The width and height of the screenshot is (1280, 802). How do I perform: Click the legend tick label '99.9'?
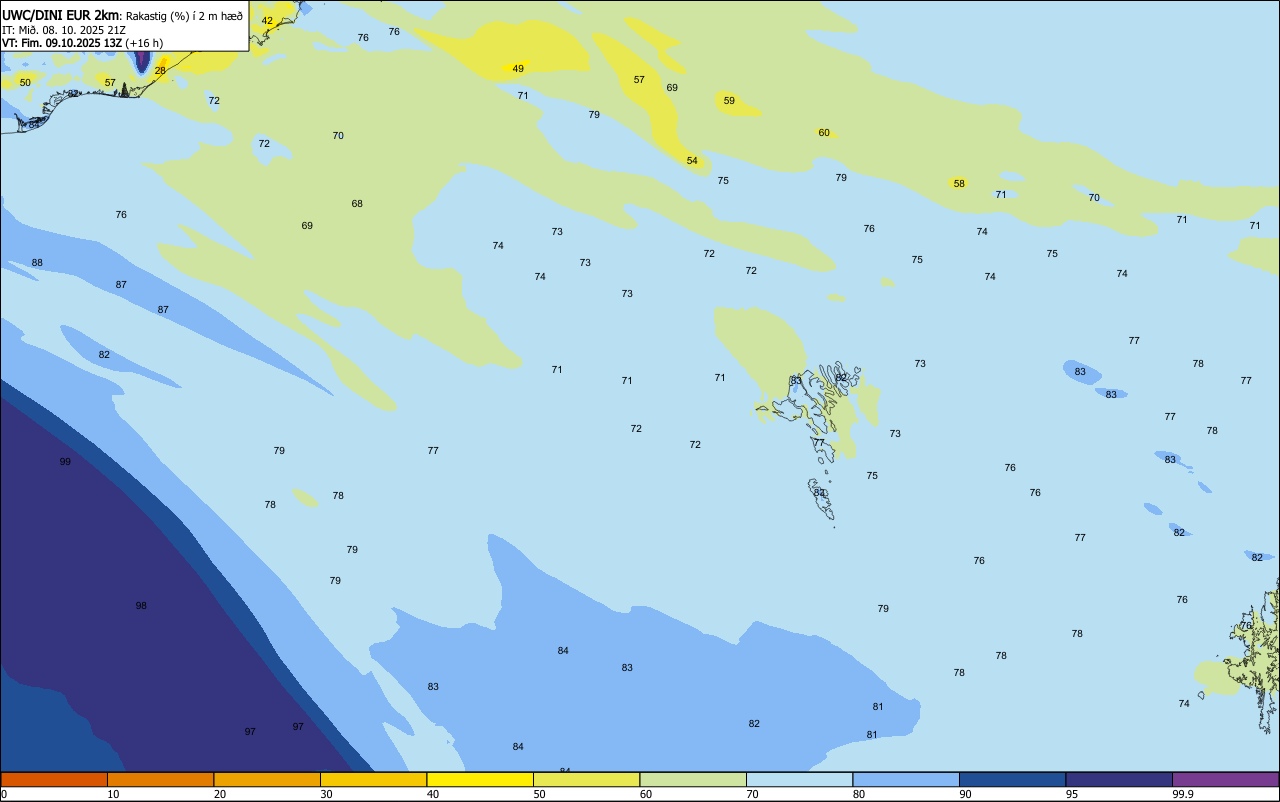pos(1183,794)
